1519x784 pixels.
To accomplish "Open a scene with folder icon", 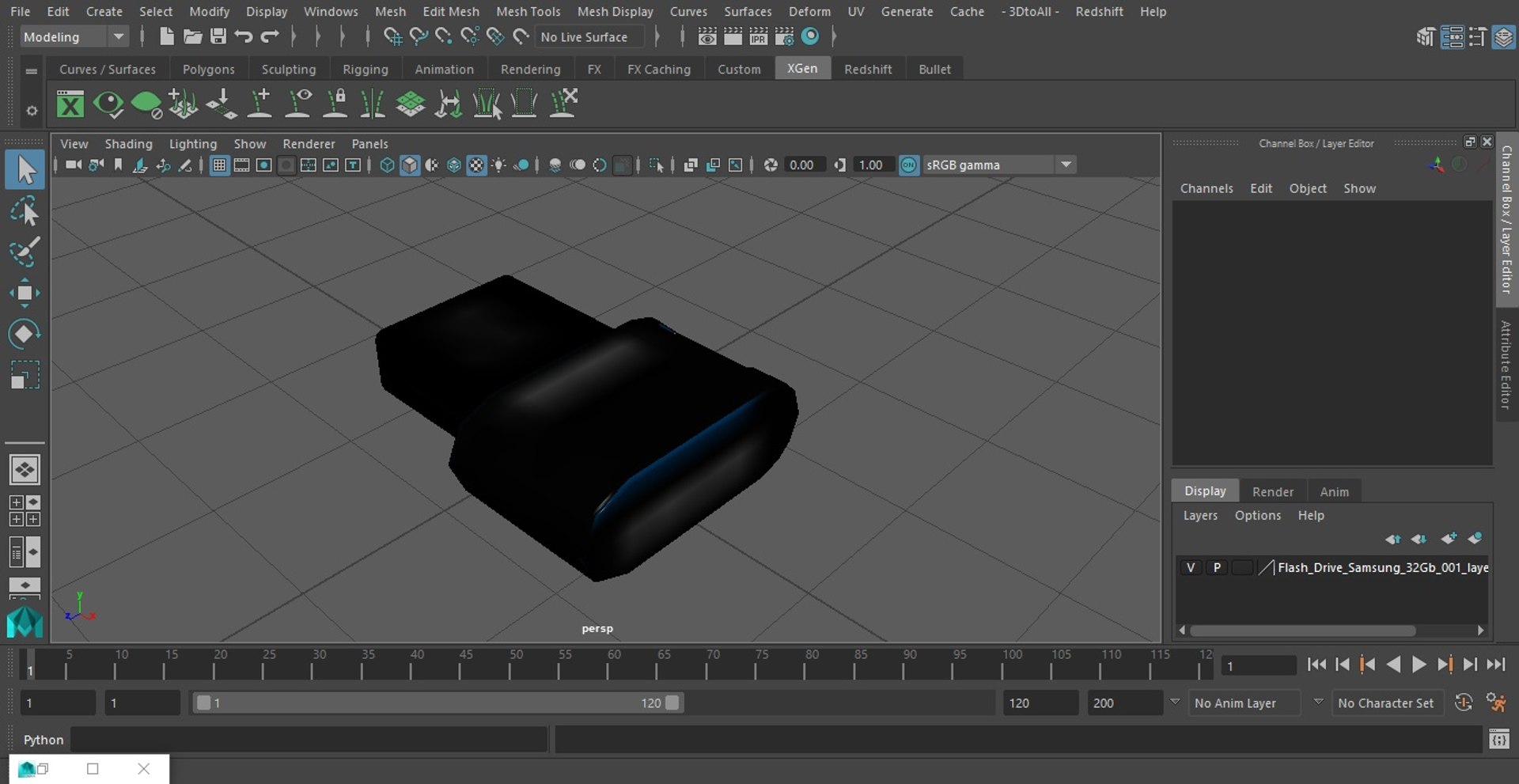I will (x=192, y=36).
